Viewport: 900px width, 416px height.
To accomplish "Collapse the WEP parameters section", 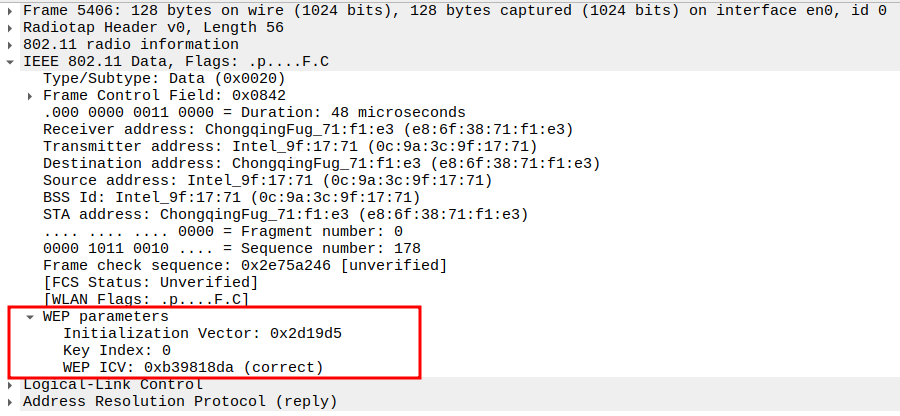I will pyautogui.click(x=32, y=317).
